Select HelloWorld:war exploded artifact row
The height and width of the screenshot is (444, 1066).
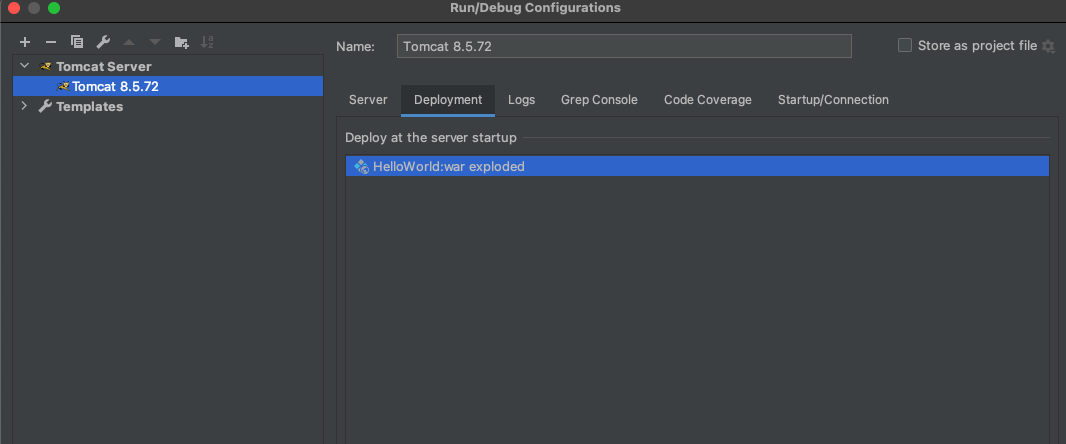click(698, 166)
